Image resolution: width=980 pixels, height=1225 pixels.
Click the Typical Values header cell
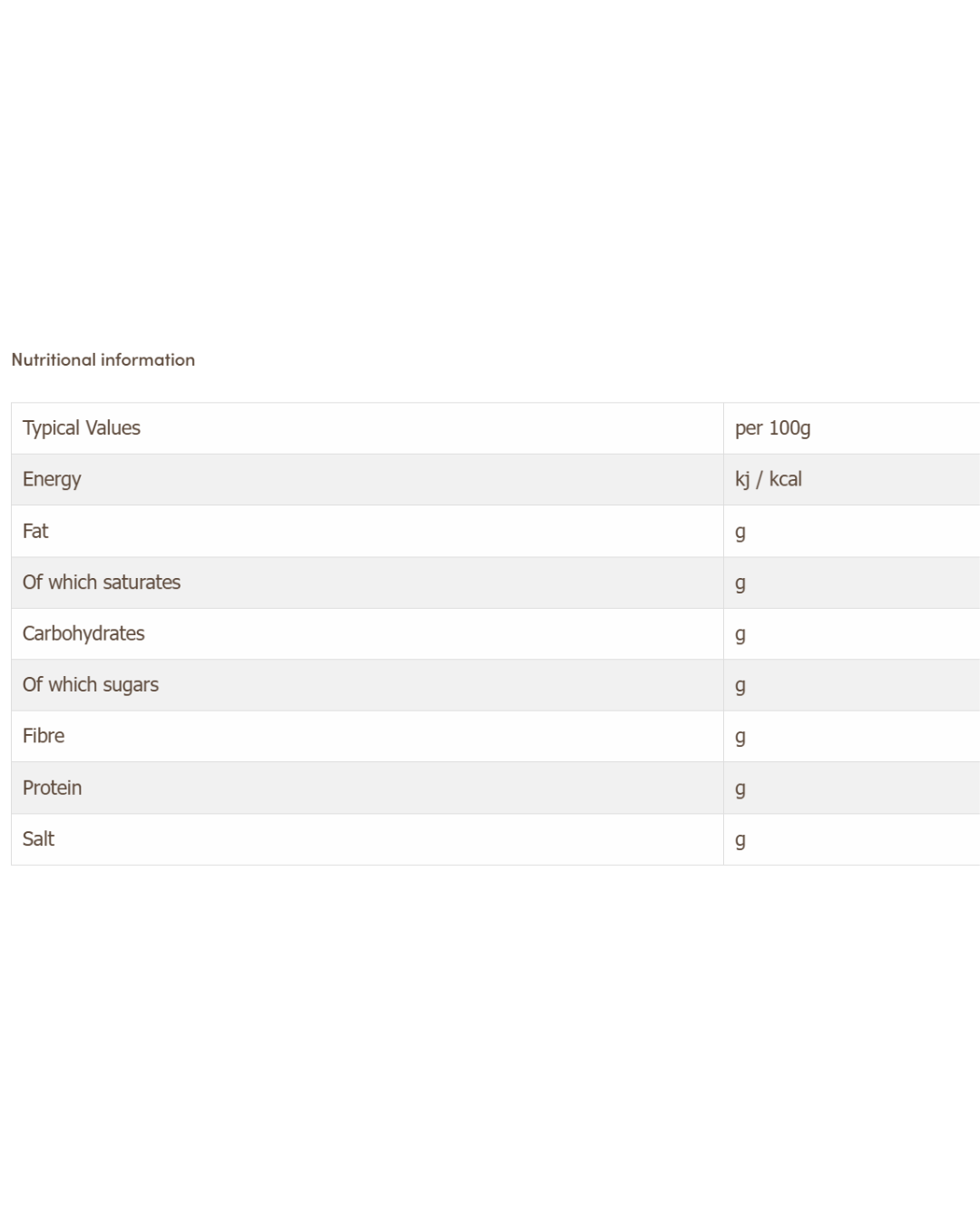click(x=82, y=427)
